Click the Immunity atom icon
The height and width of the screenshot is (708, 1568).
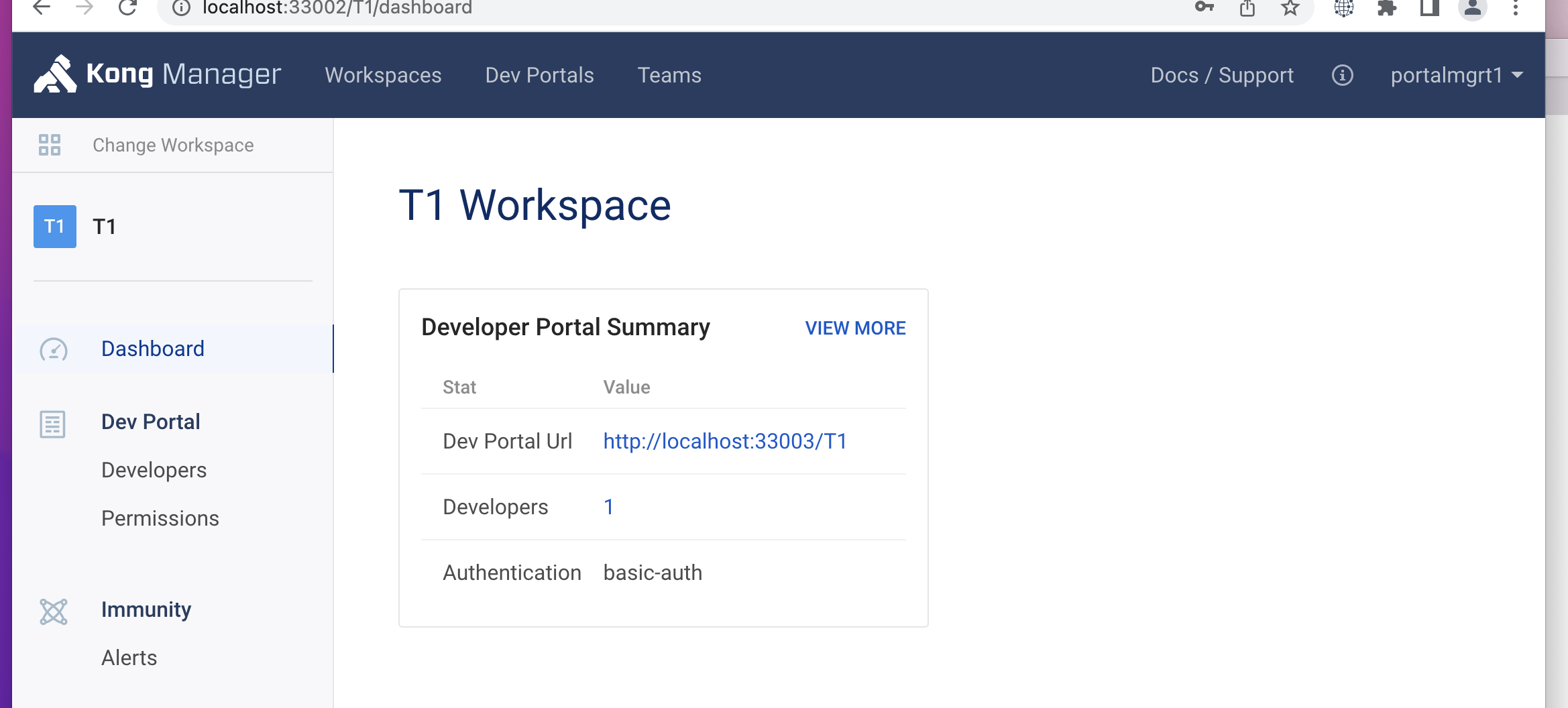(54, 611)
